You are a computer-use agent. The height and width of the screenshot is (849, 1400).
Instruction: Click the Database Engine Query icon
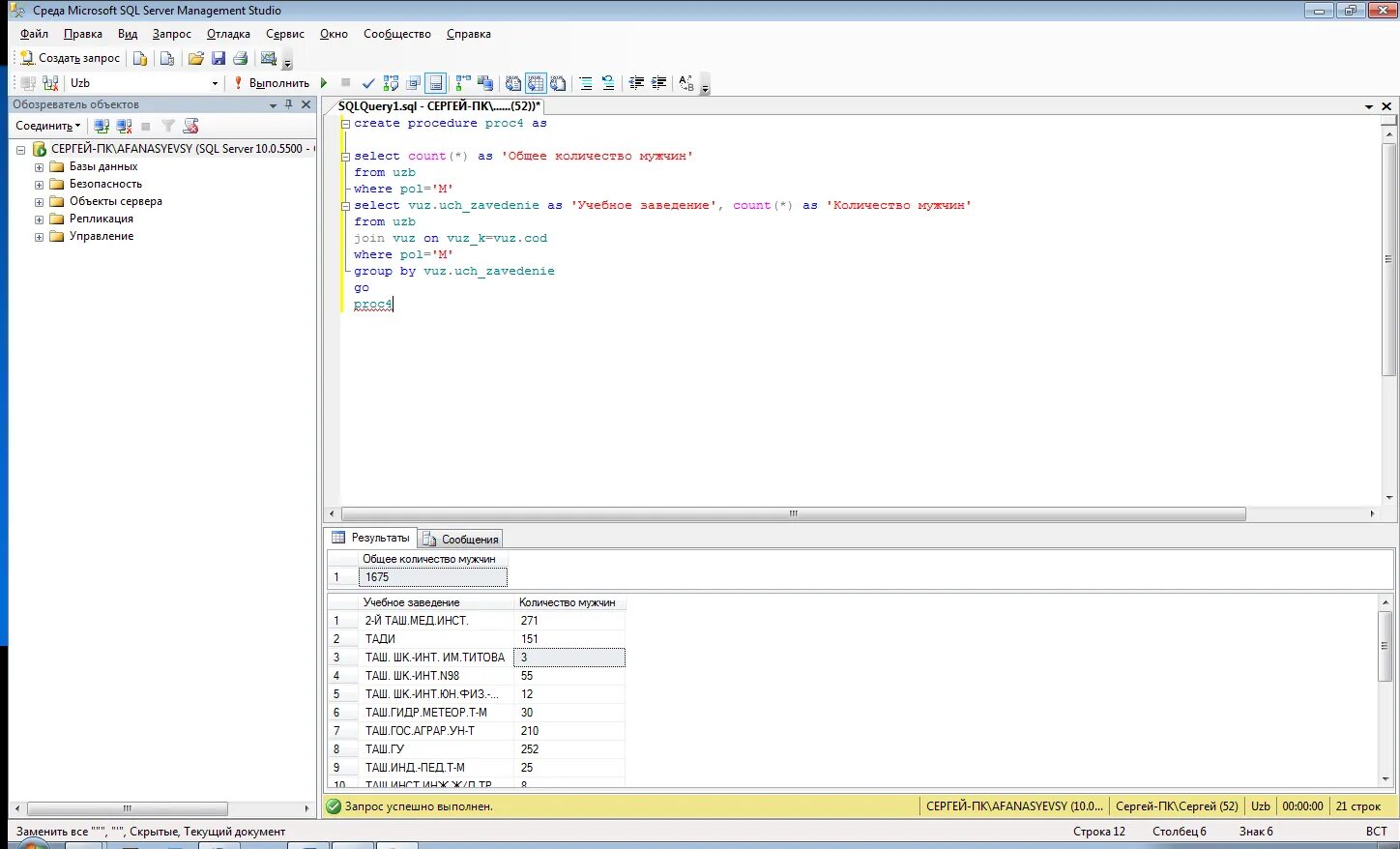pyautogui.click(x=140, y=58)
